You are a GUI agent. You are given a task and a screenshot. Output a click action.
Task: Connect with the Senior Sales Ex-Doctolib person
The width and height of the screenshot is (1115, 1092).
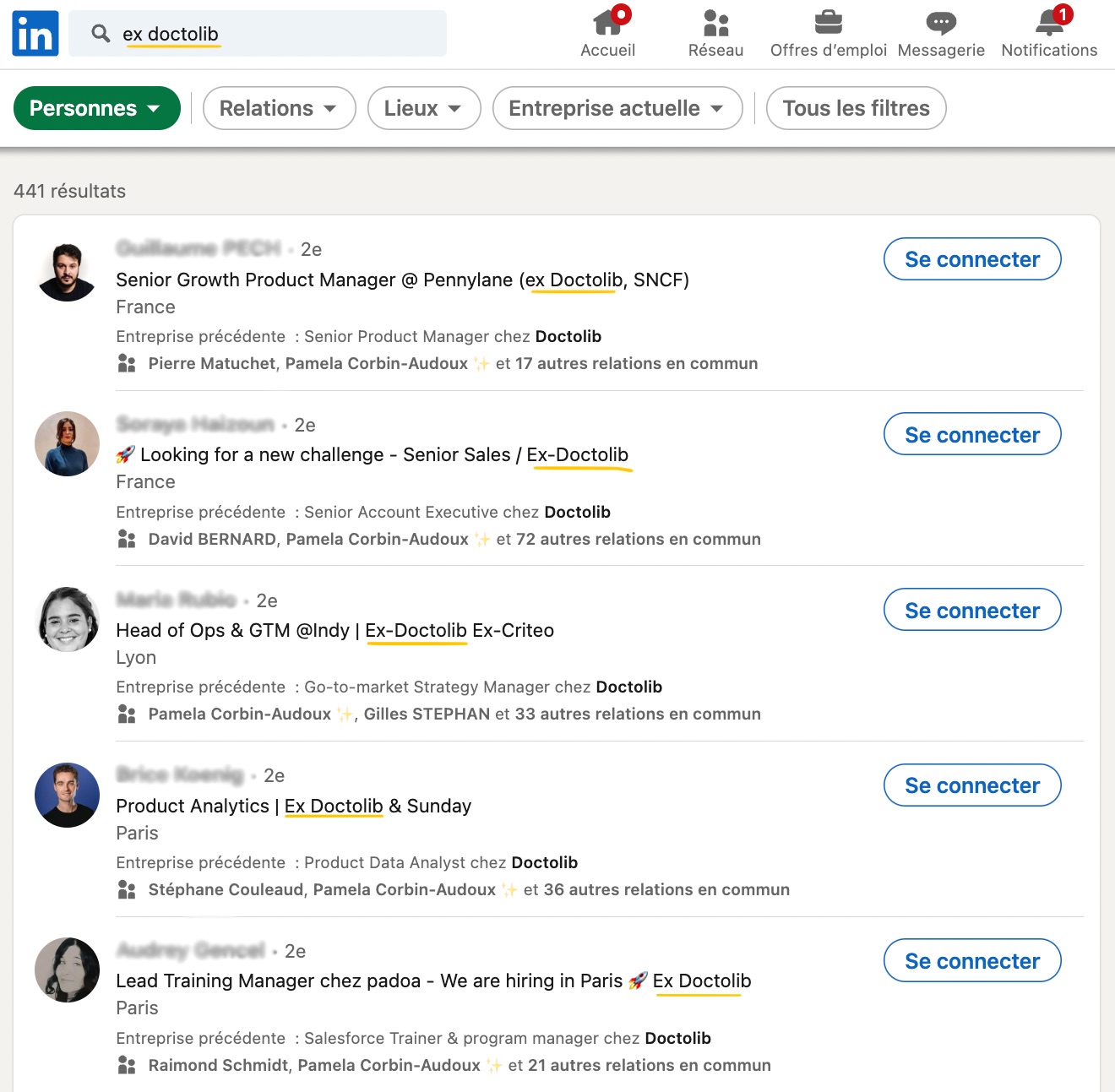pyautogui.click(x=972, y=435)
